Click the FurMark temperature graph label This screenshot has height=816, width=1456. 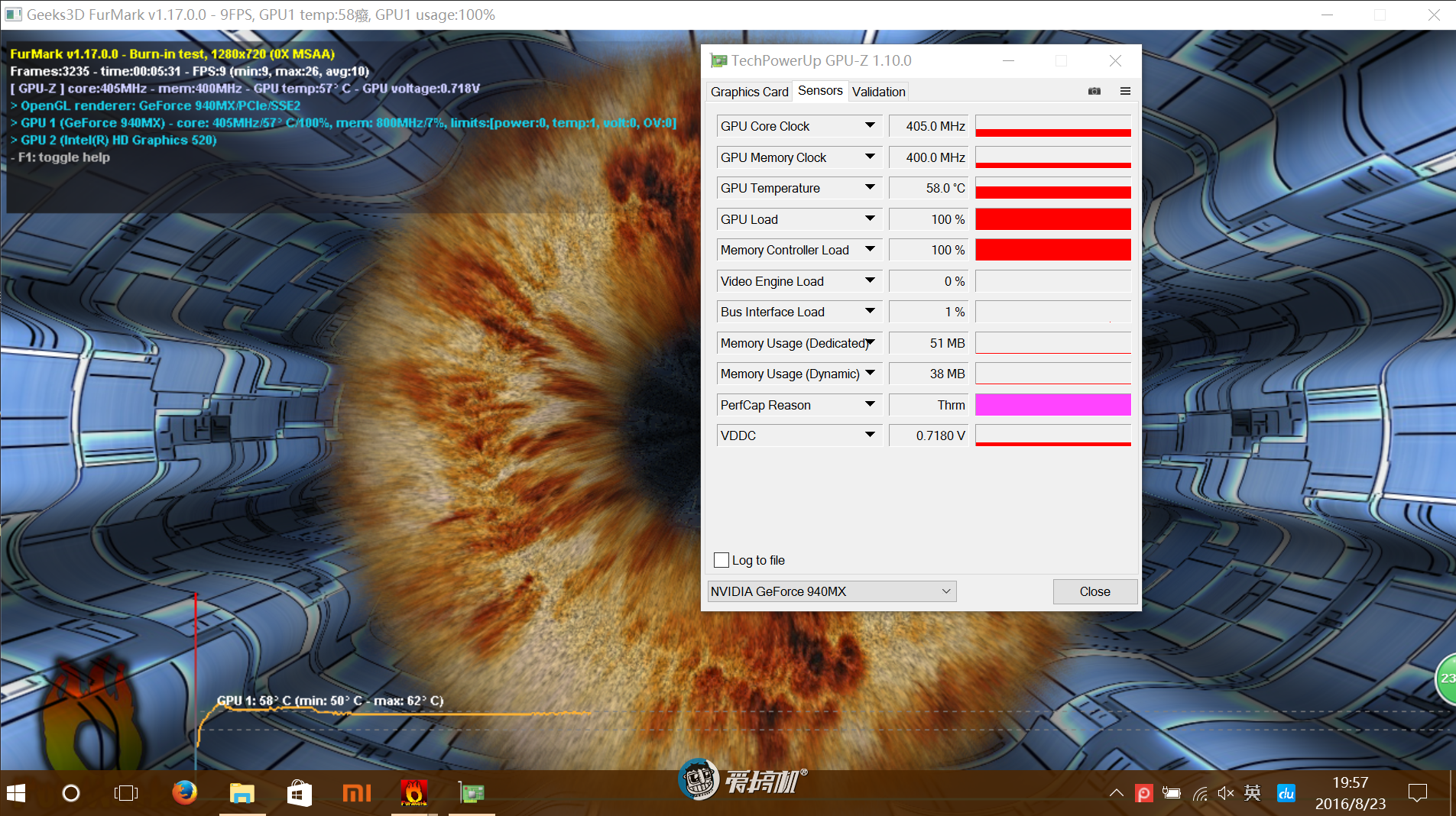pyautogui.click(x=330, y=701)
